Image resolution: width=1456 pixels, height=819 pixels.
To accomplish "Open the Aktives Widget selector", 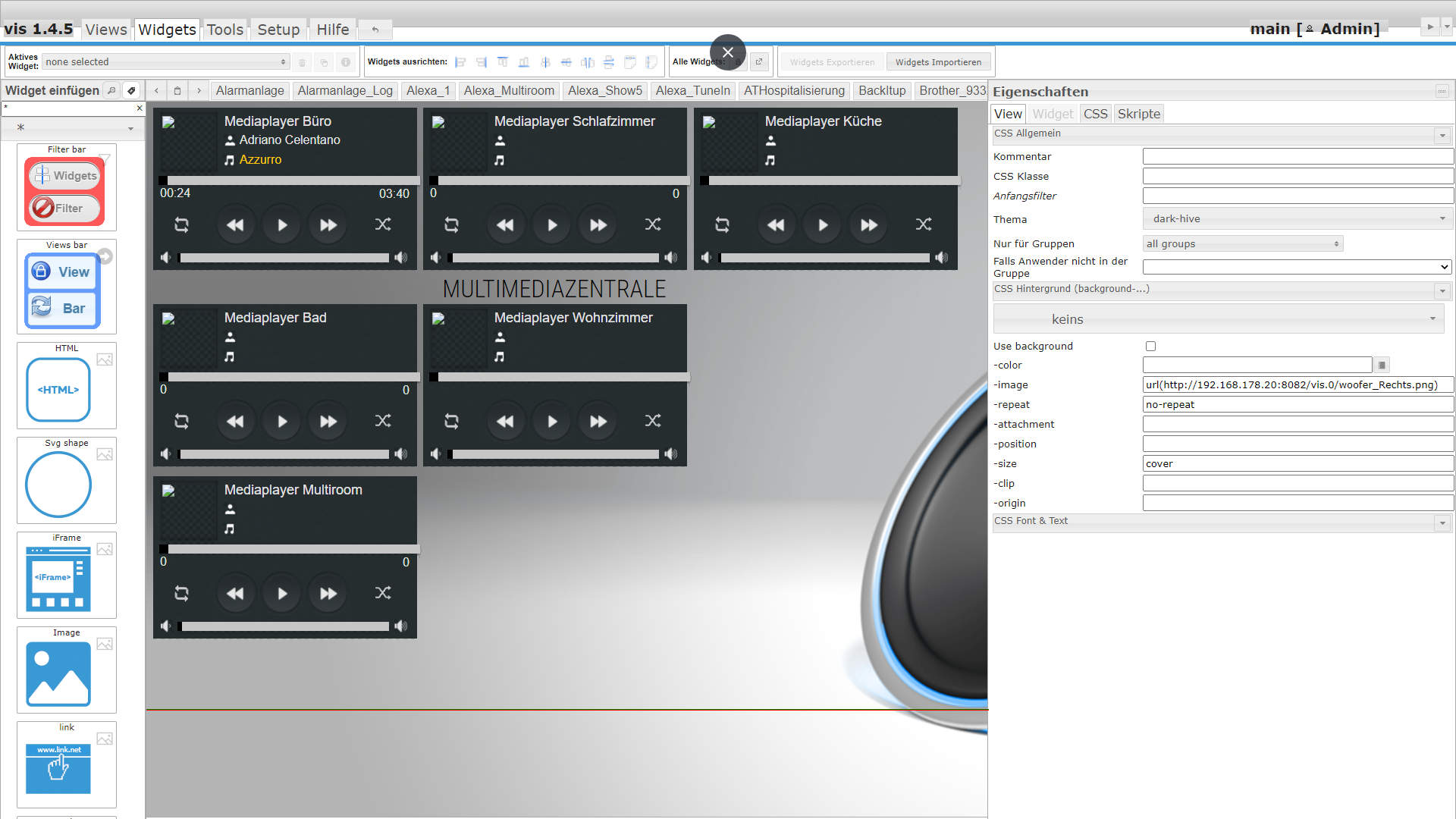I will click(166, 62).
